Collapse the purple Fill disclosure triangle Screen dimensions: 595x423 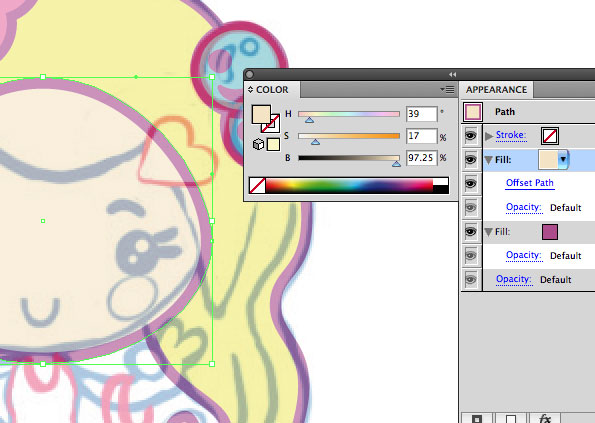click(489, 232)
